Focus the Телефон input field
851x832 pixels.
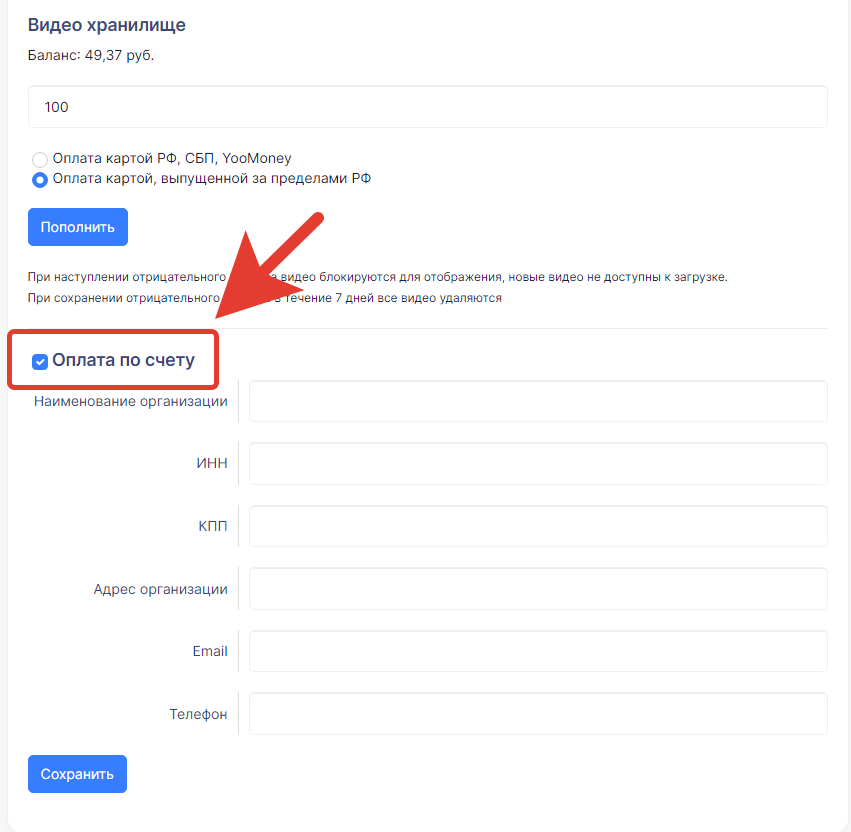(538, 714)
